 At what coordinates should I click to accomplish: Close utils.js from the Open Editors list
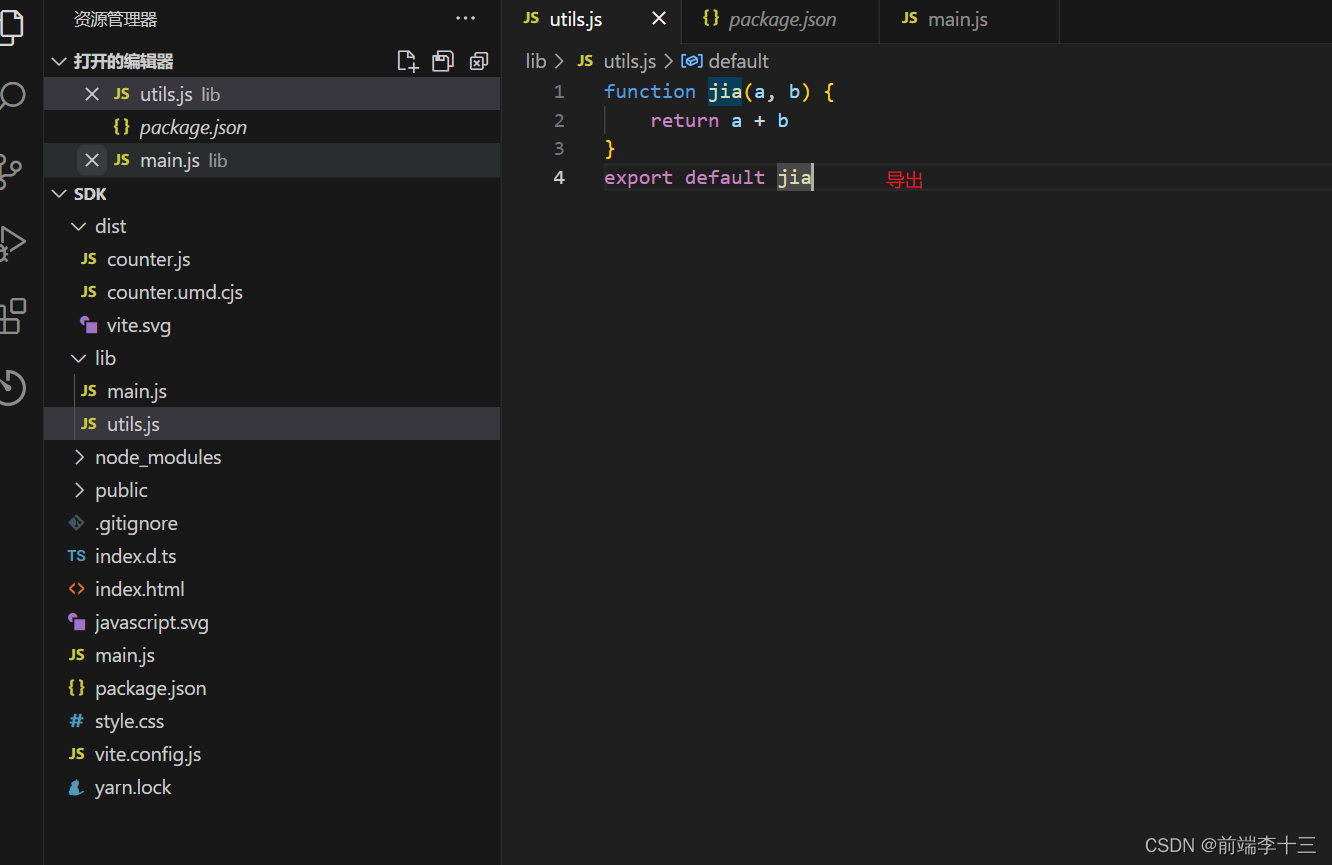click(x=91, y=93)
